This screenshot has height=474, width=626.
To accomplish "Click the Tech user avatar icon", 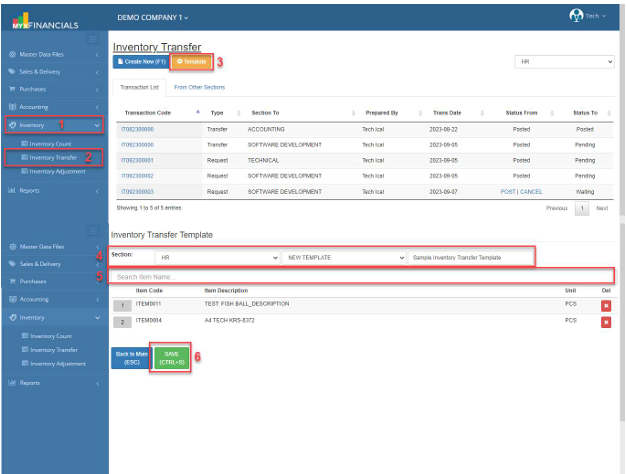I will 576,16.
